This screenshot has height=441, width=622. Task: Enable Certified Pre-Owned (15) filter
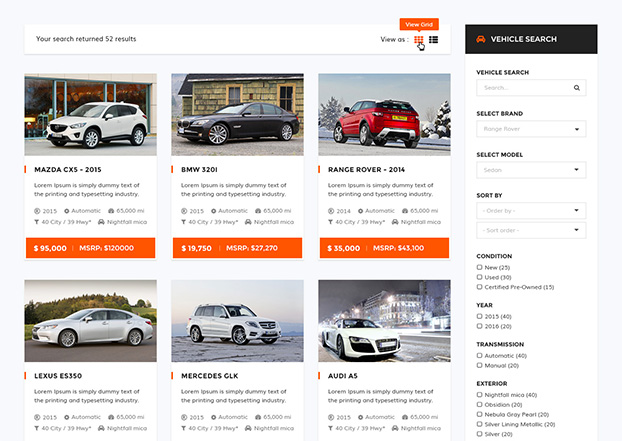[x=479, y=287]
